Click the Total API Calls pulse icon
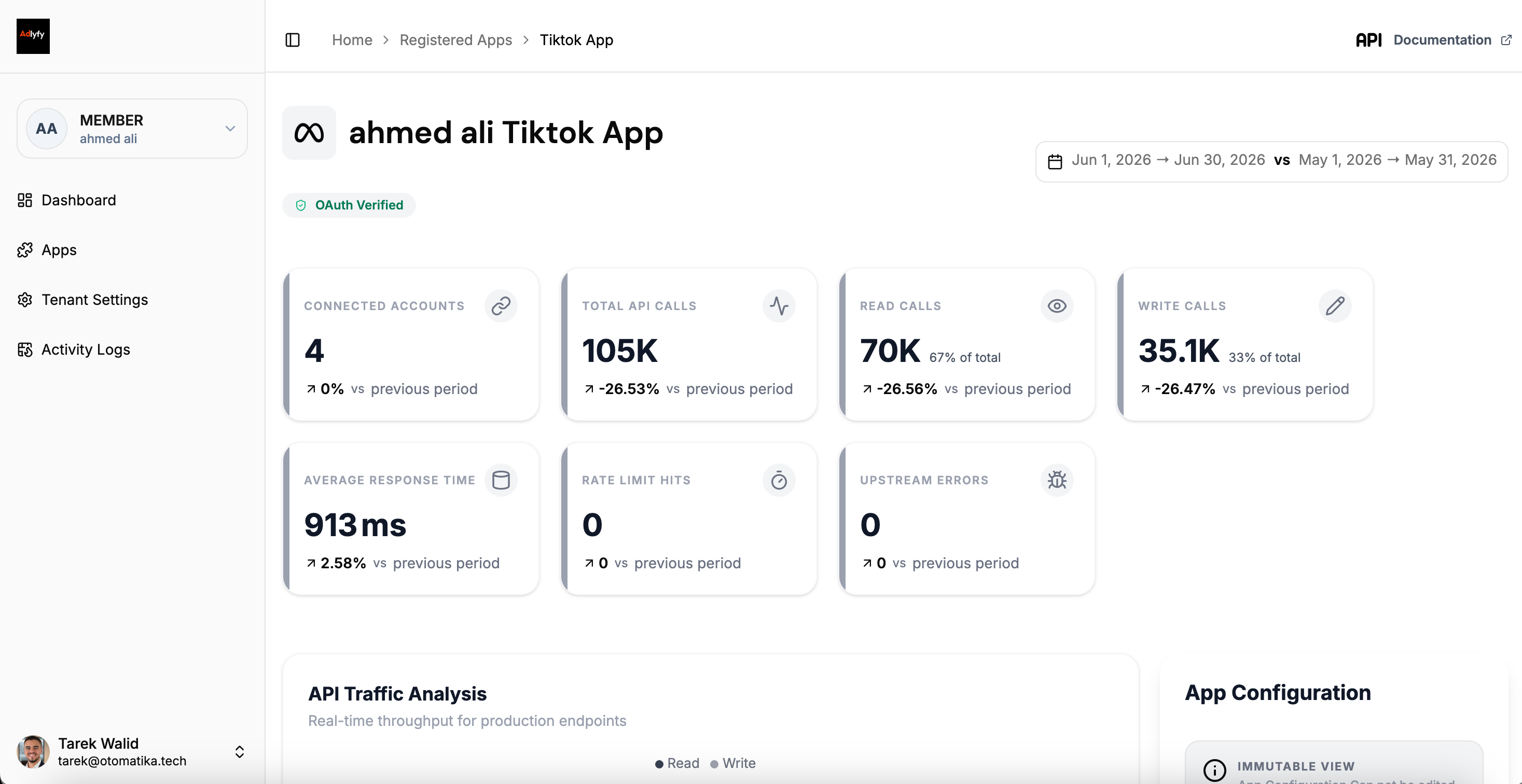Viewport: 1522px width, 784px height. tap(779, 306)
